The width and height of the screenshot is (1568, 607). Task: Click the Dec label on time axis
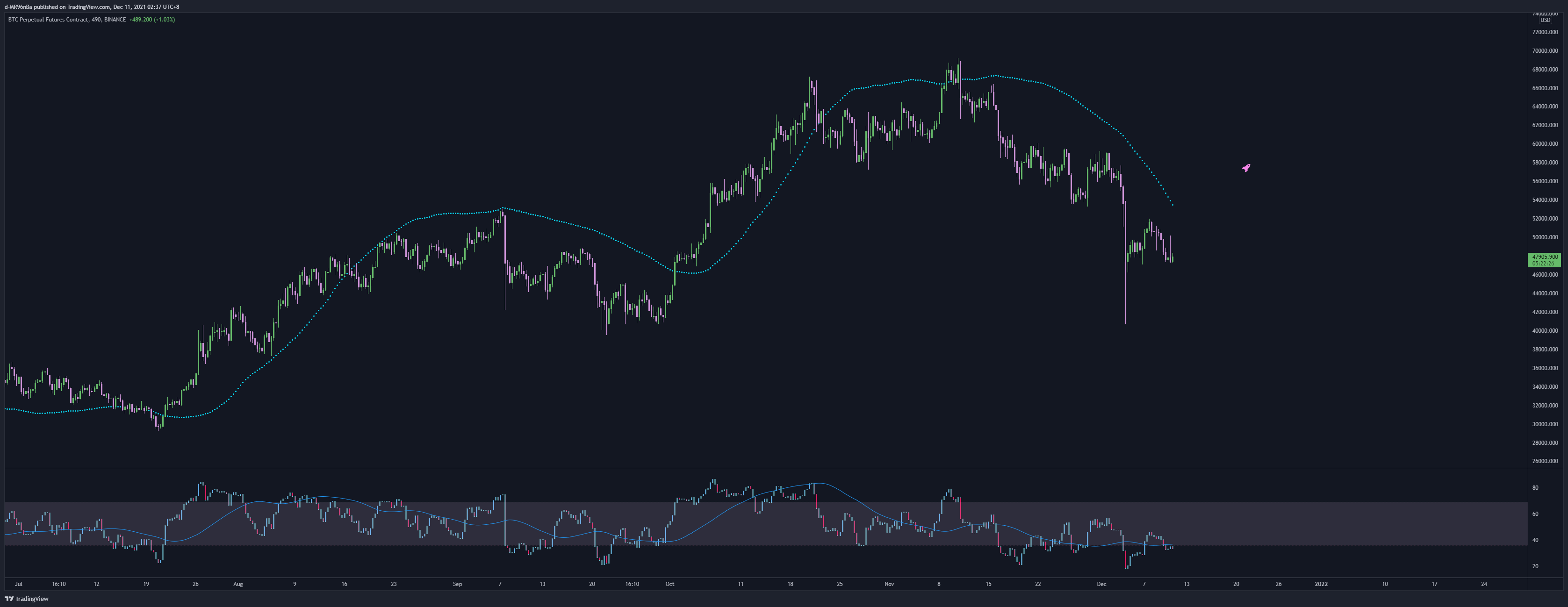click(x=1101, y=584)
